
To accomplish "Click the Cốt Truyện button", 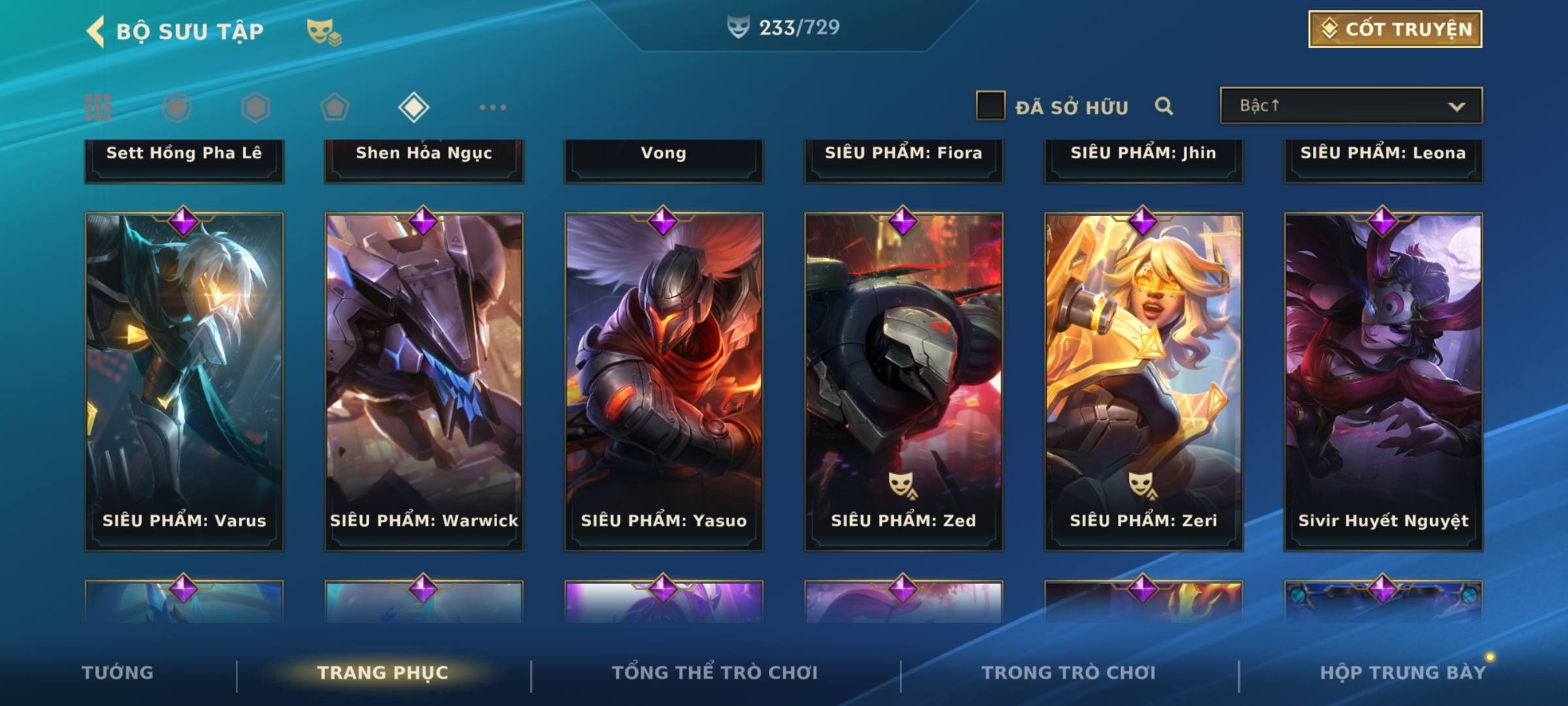I will click(x=1395, y=29).
